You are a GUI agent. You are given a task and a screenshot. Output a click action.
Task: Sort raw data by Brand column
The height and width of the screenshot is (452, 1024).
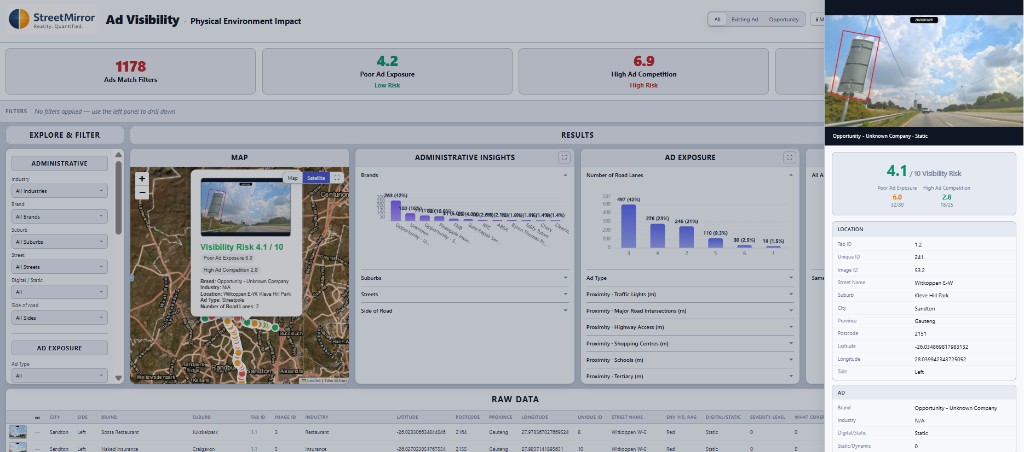[x=108, y=417]
